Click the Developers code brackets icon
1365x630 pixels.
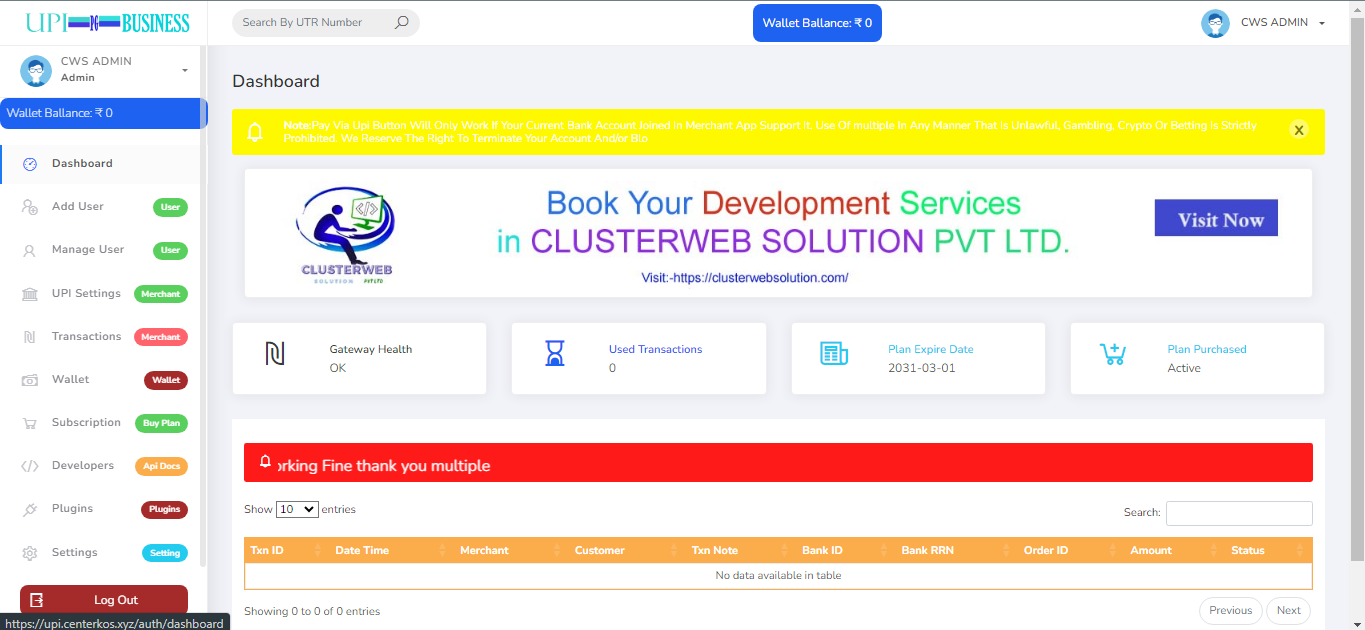coord(30,466)
